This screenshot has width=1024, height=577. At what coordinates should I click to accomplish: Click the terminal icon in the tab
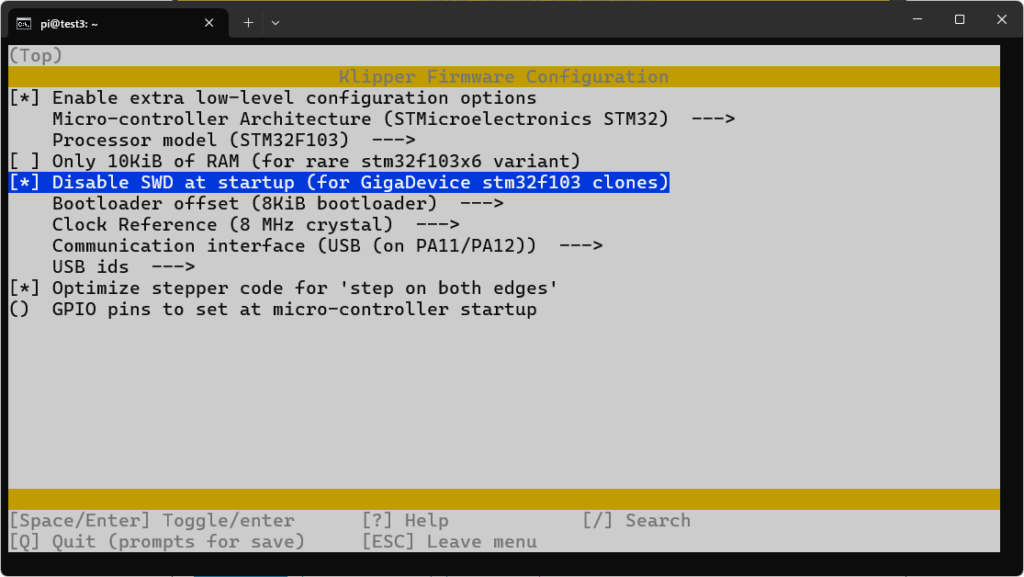(23, 22)
